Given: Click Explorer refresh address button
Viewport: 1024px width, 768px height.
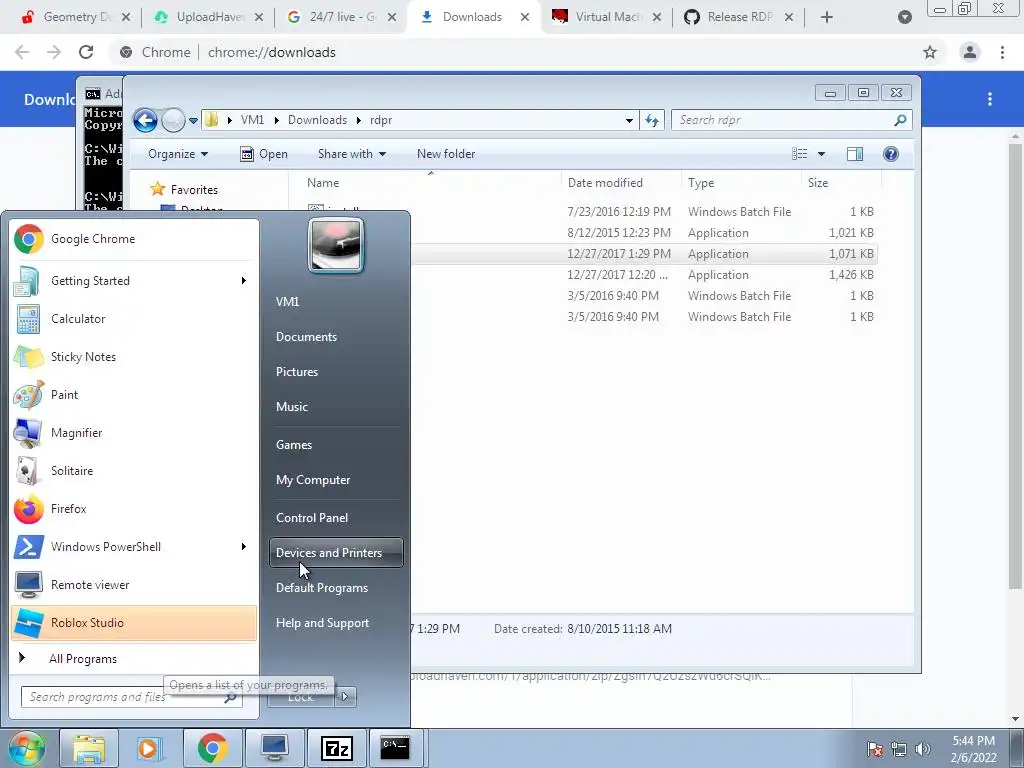Looking at the screenshot, I should click(x=652, y=120).
